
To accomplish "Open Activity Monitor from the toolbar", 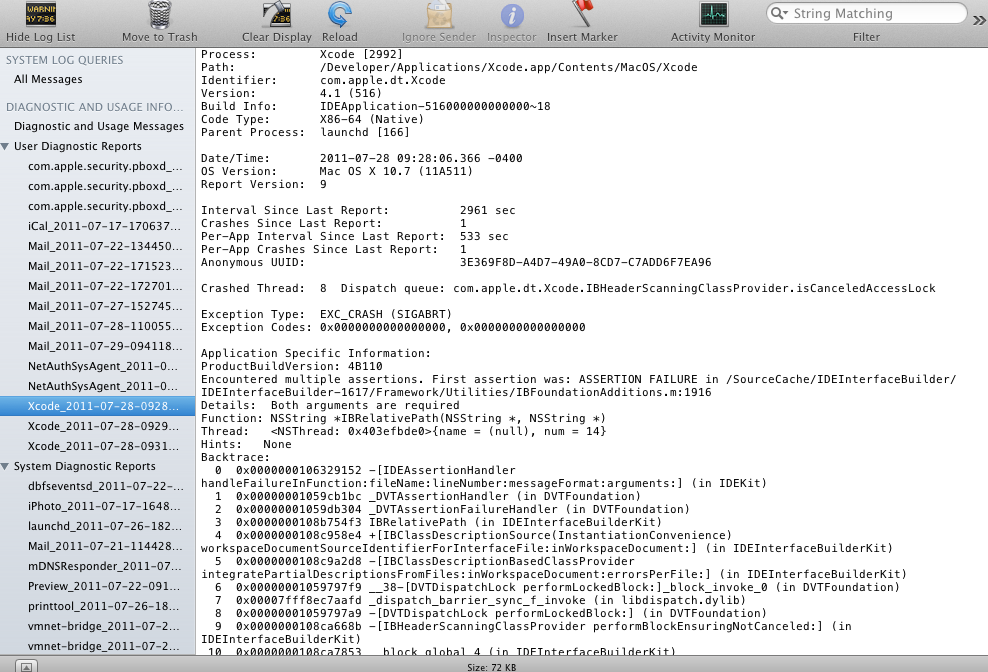I will pyautogui.click(x=713, y=14).
